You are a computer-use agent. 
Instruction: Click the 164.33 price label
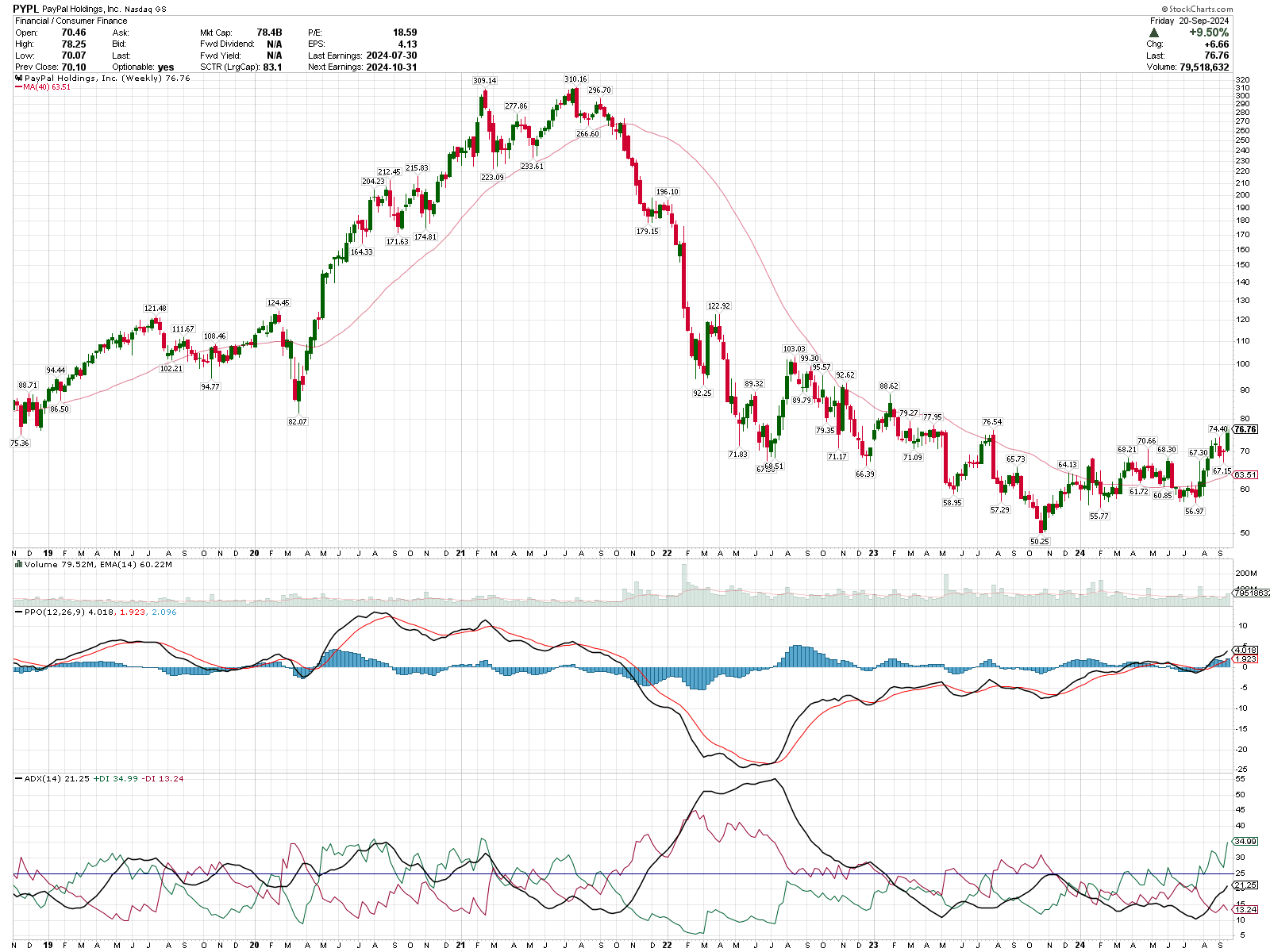(x=361, y=252)
